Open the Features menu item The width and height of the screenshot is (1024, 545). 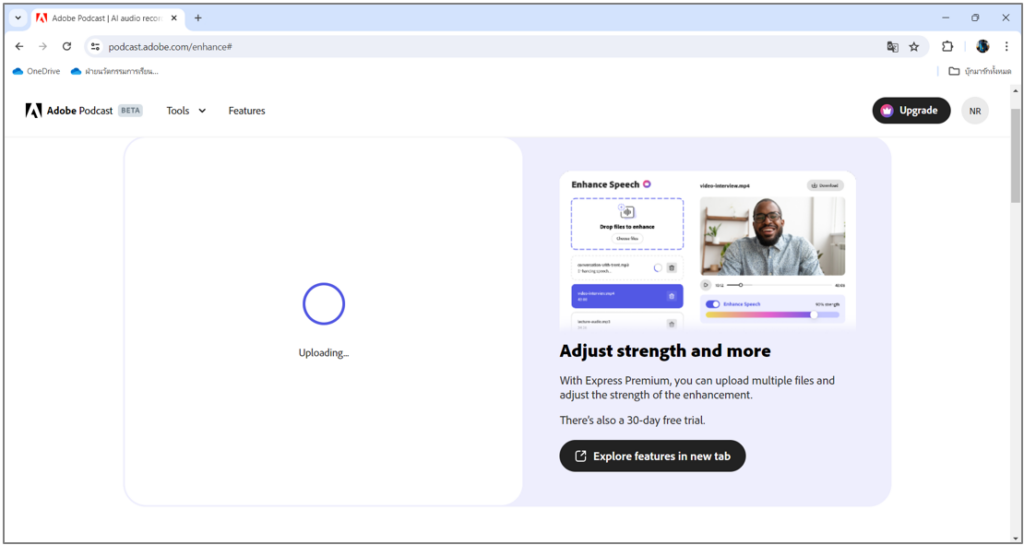(x=246, y=111)
